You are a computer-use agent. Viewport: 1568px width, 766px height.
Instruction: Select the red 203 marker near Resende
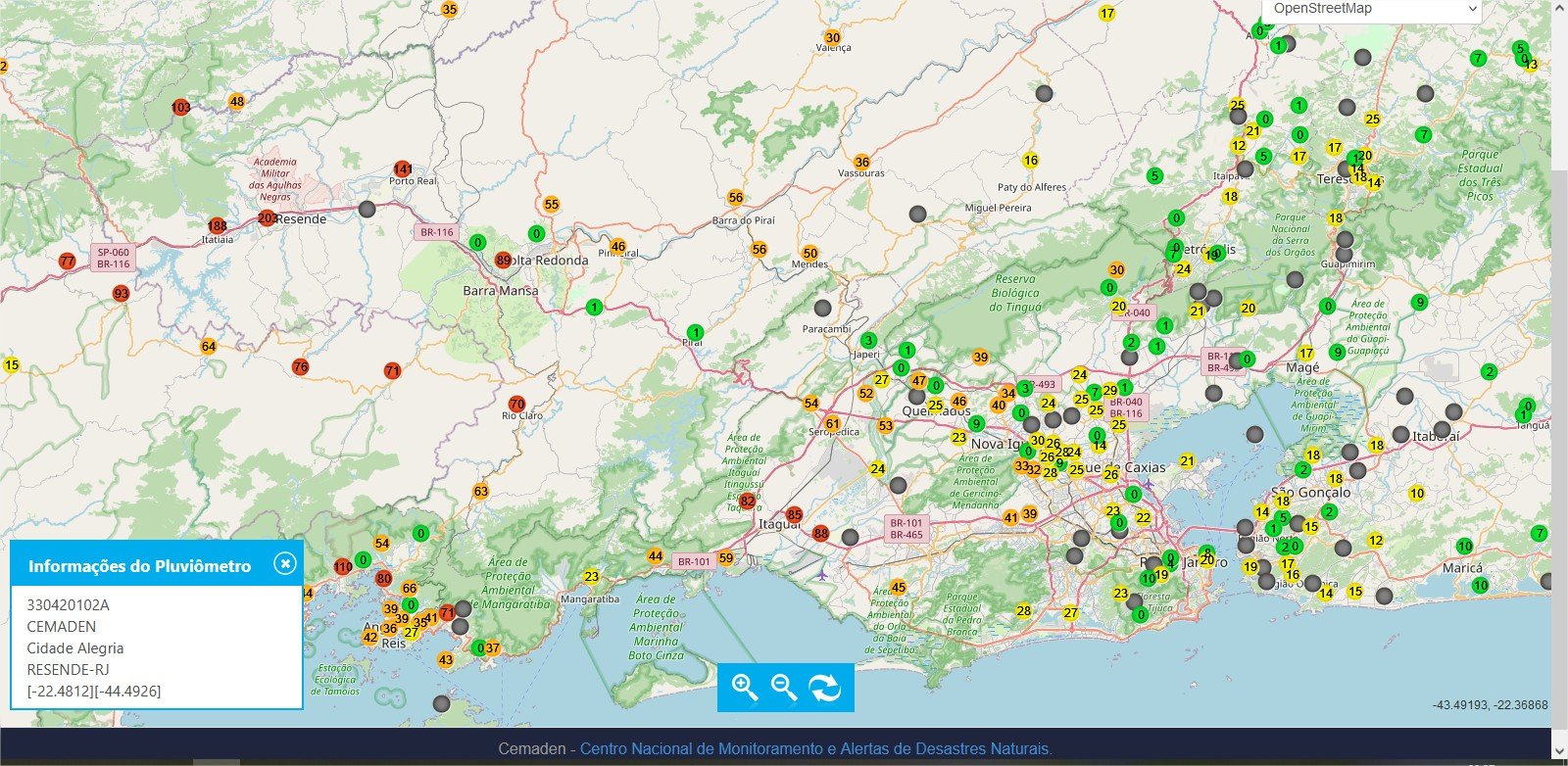267,217
